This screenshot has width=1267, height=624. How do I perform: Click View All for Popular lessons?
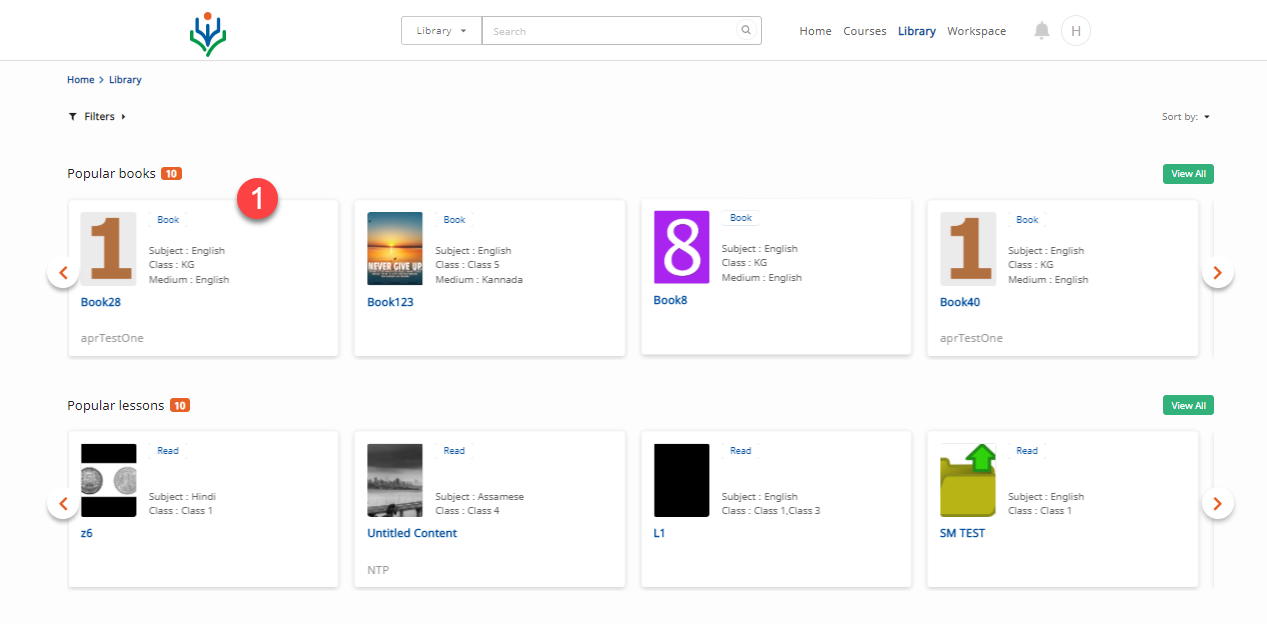(x=1188, y=405)
